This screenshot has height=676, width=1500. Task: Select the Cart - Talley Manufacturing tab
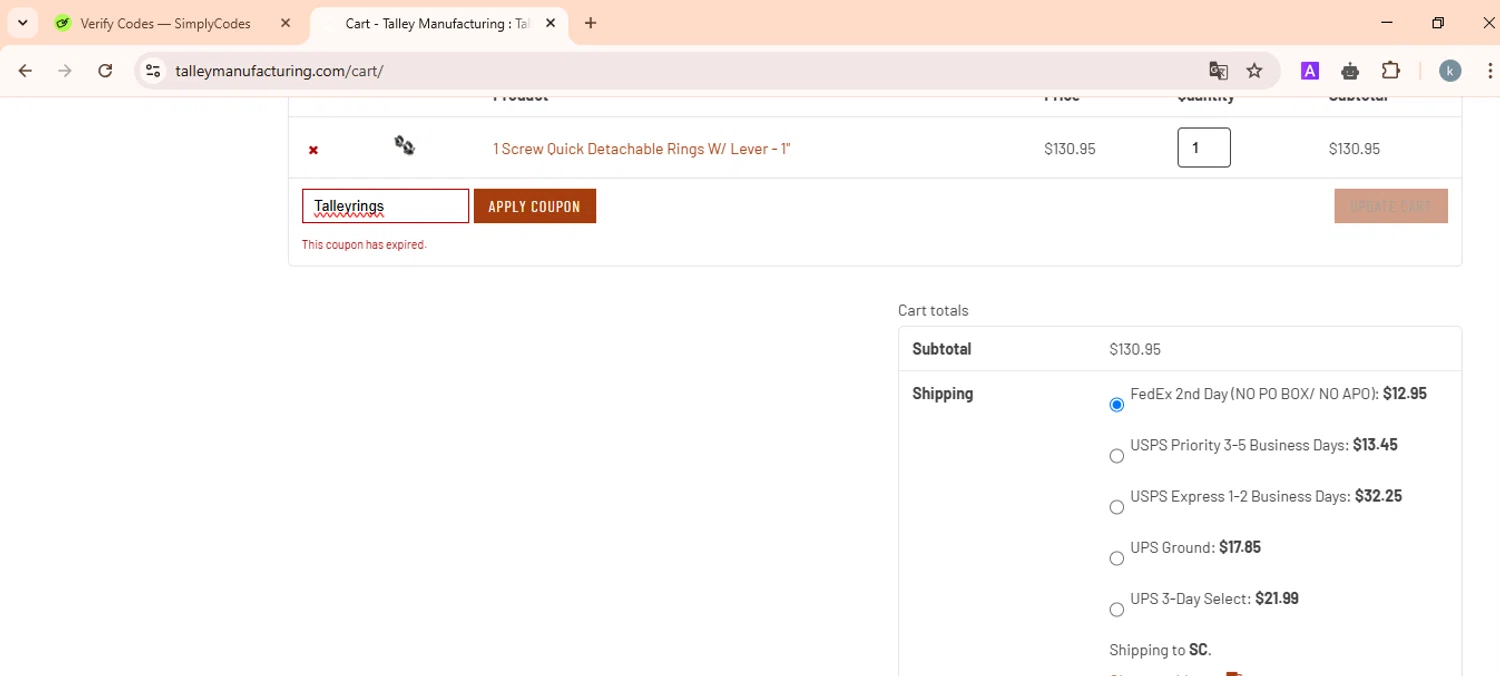[x=440, y=23]
